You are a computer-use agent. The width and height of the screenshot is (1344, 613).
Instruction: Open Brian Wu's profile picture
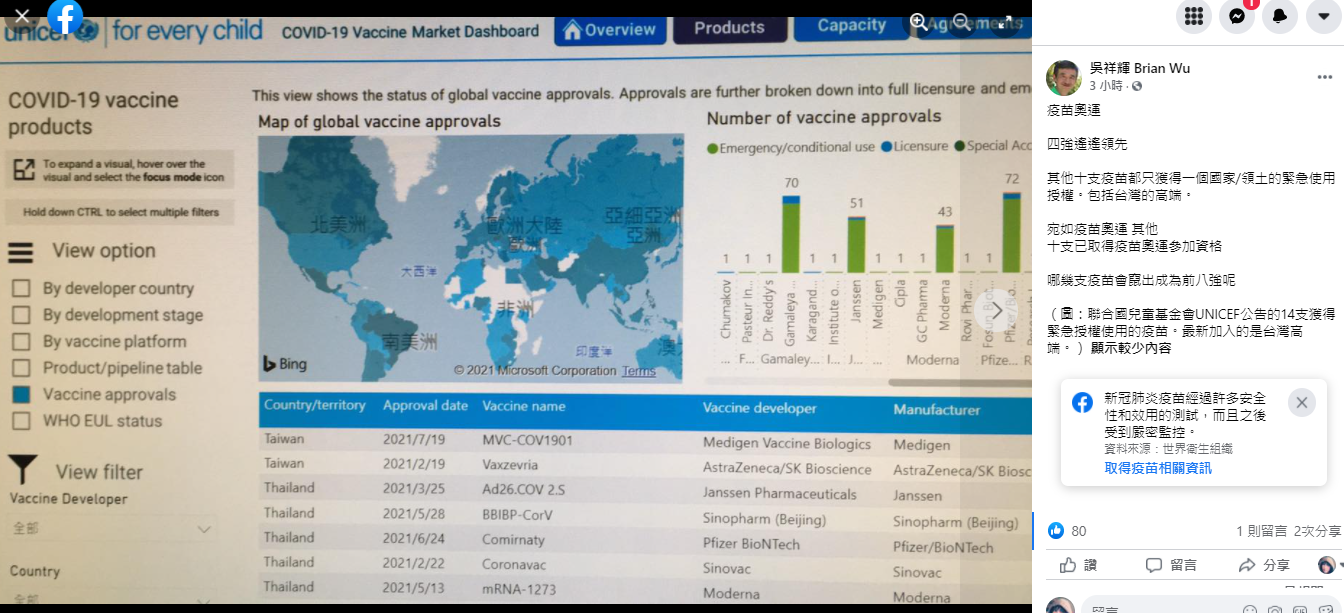coord(1063,77)
